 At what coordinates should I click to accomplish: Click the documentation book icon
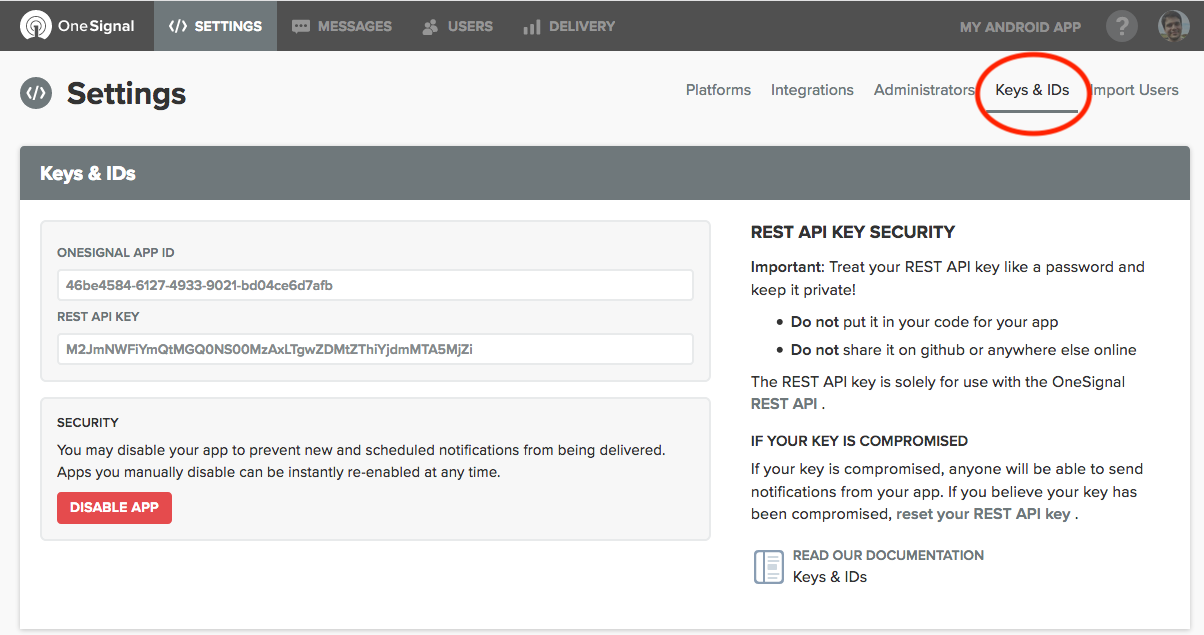(768, 566)
